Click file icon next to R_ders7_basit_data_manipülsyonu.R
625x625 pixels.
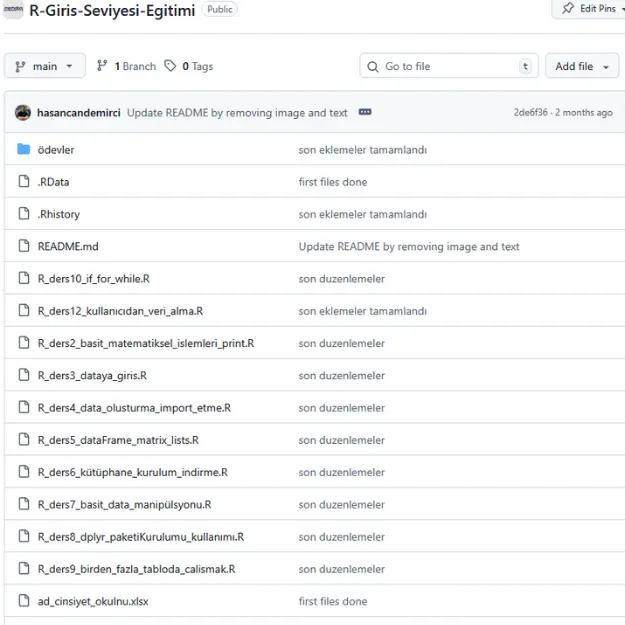point(24,504)
